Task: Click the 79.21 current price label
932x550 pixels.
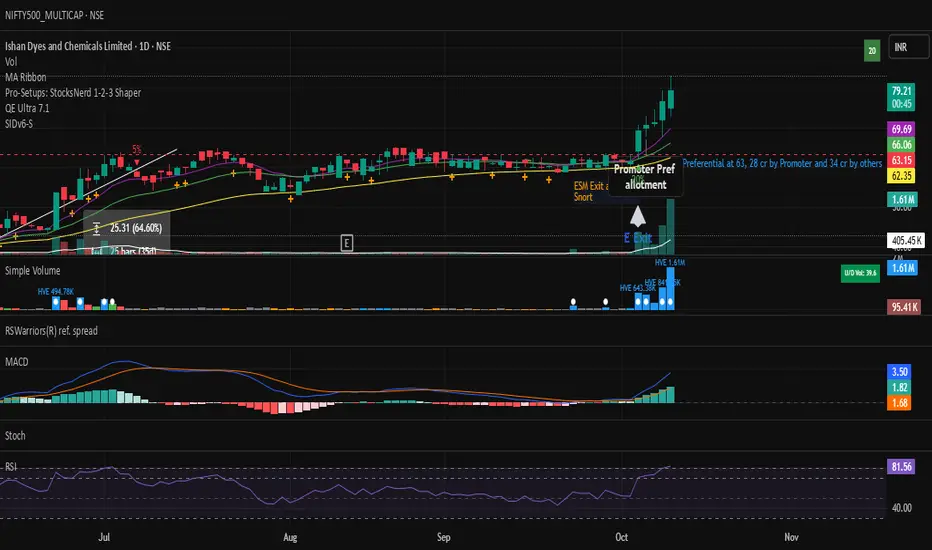Action: coord(902,97)
